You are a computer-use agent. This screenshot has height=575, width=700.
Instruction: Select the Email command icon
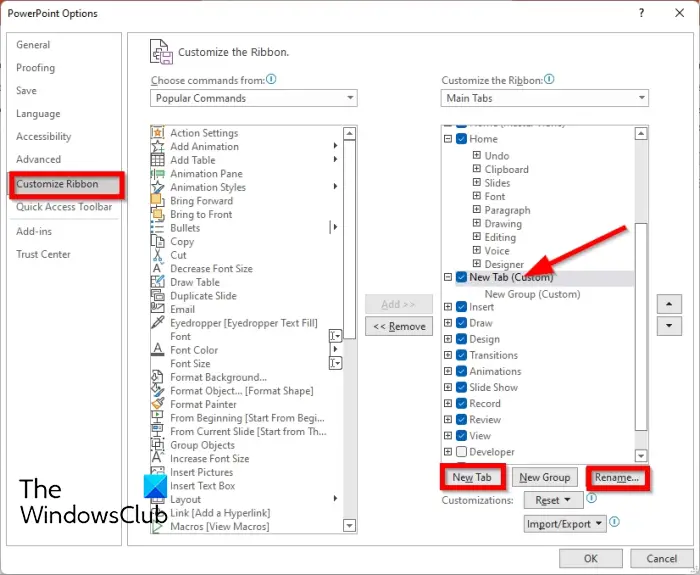pos(157,309)
